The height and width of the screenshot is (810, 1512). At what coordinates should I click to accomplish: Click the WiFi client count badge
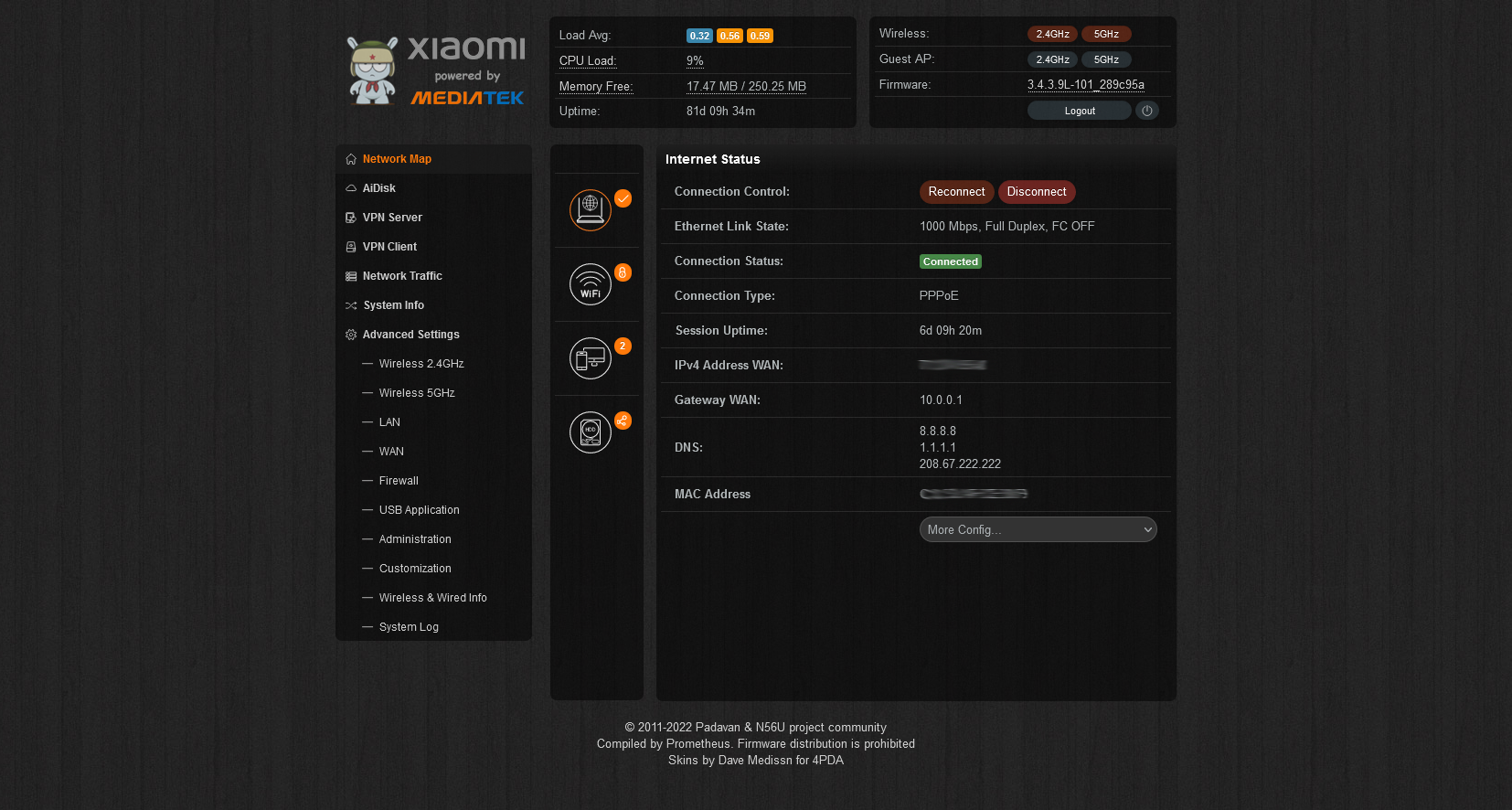623,272
